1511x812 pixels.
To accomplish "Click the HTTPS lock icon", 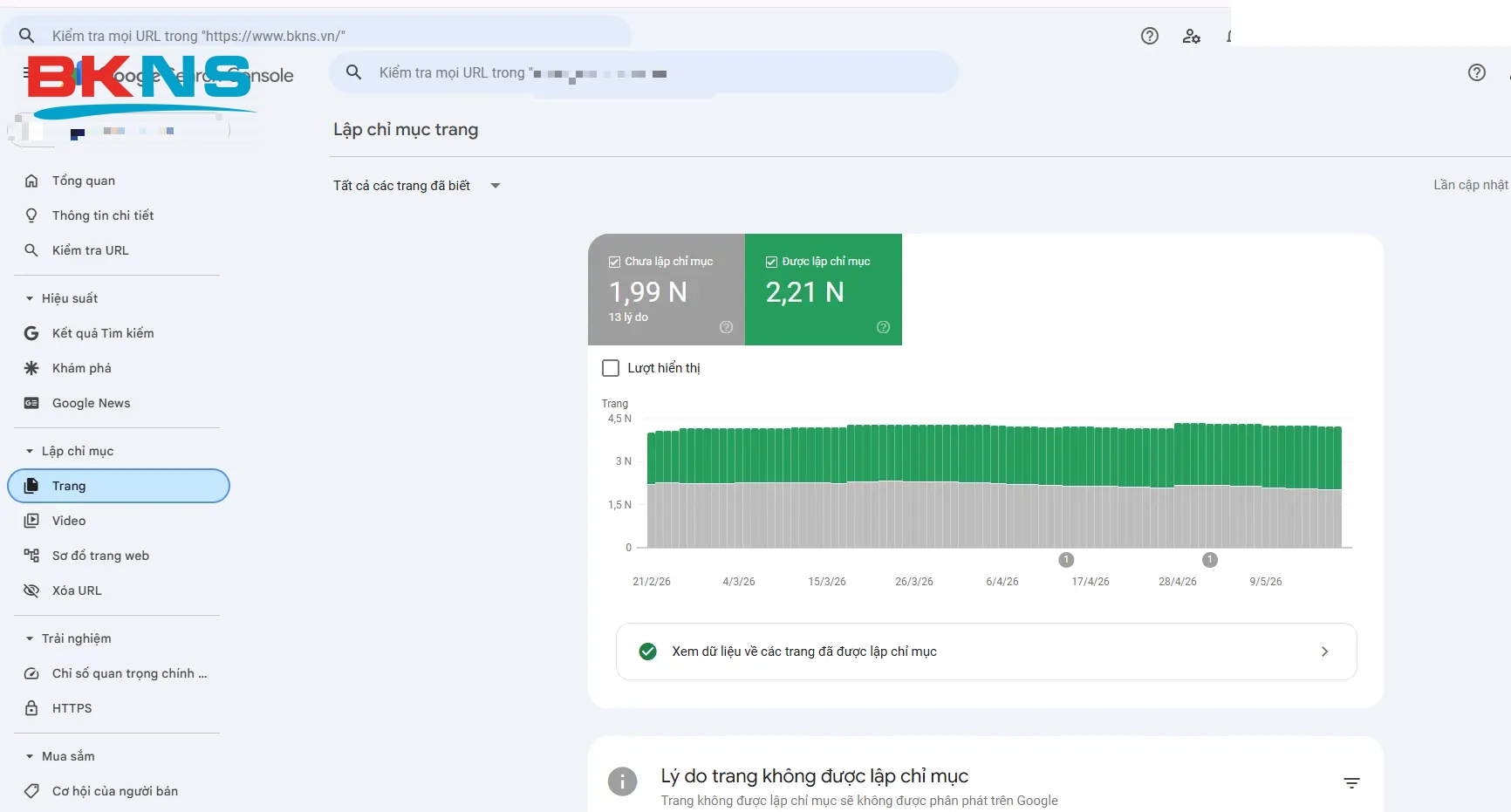I will 31,708.
